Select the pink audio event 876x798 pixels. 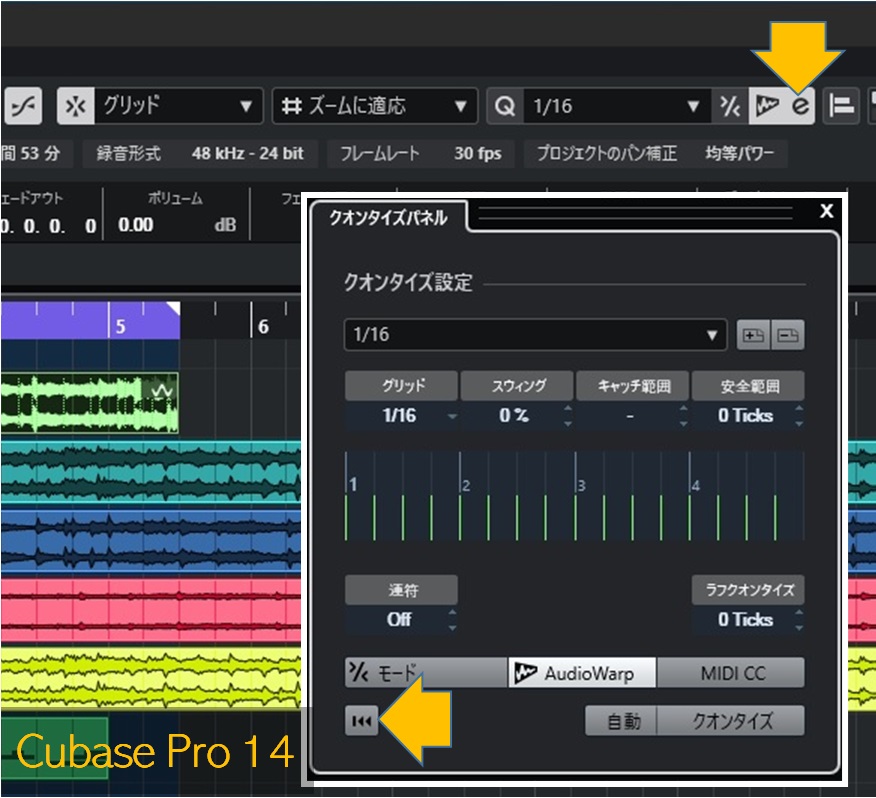click(151, 610)
